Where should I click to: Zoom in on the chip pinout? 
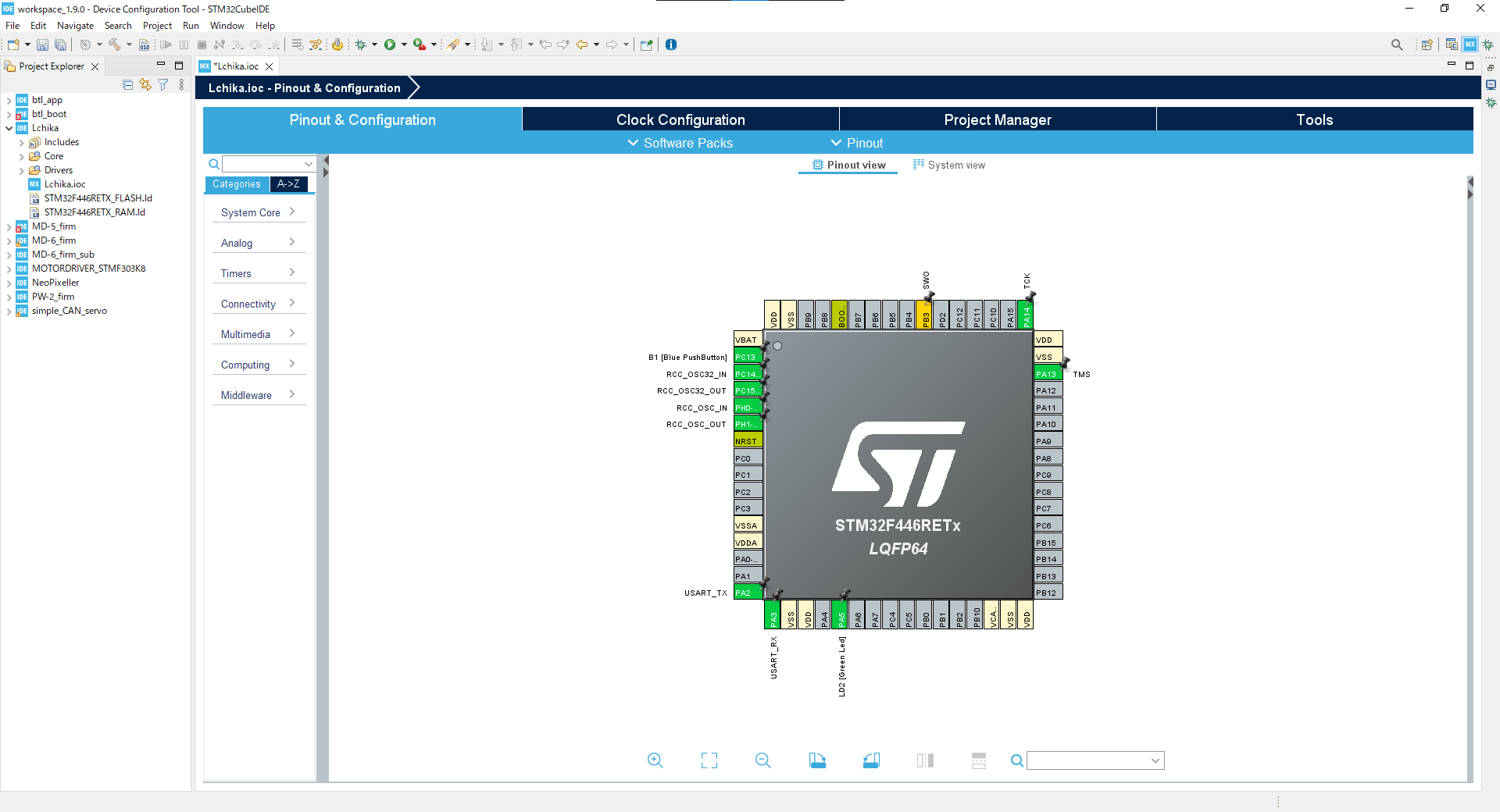pyautogui.click(x=655, y=760)
